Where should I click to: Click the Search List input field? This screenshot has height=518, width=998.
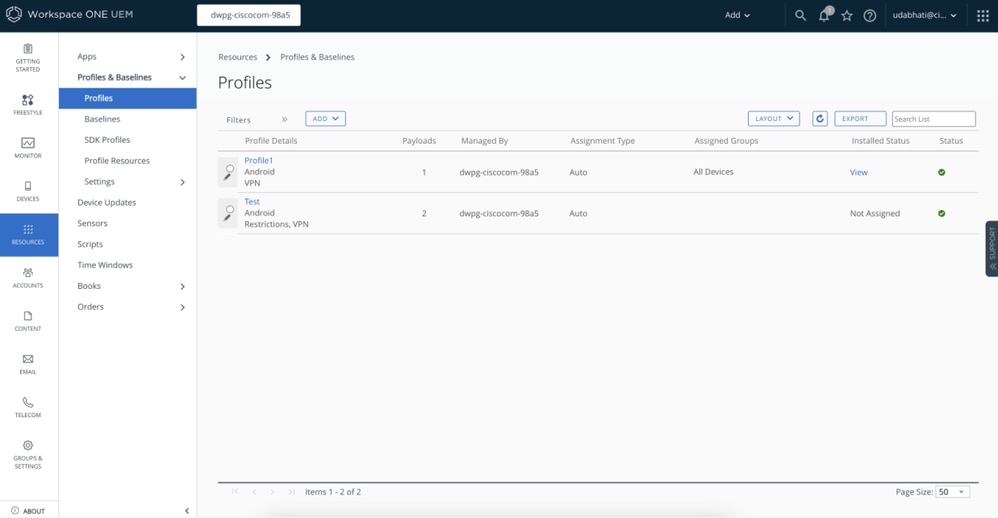click(x=933, y=119)
